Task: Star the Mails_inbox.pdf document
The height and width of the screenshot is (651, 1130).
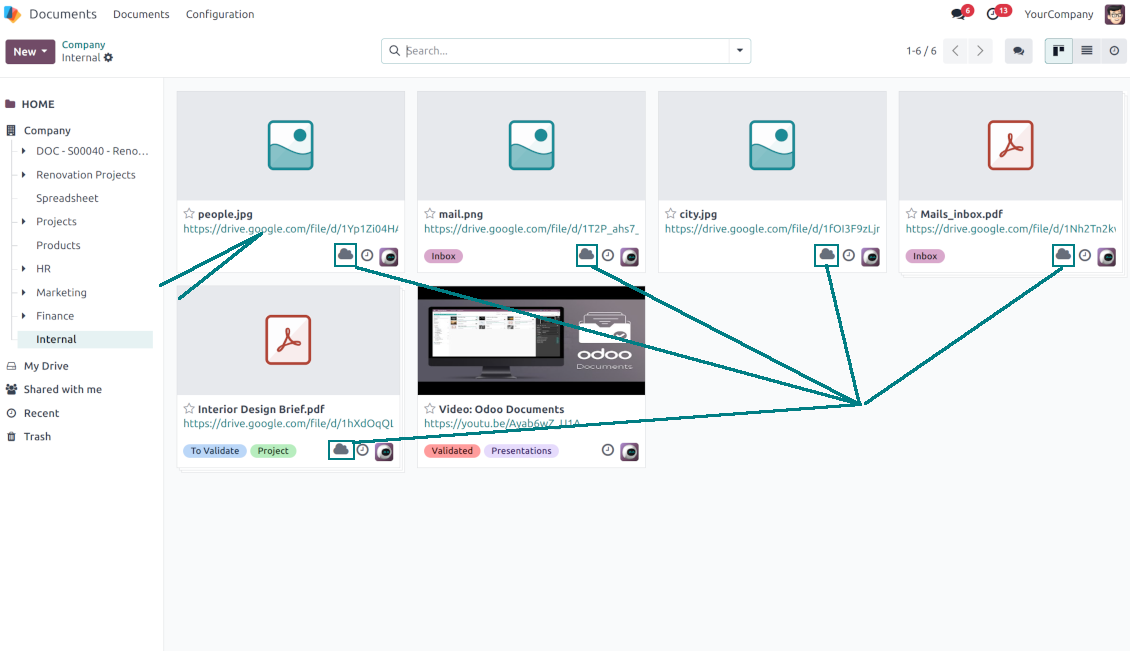Action: [x=912, y=213]
